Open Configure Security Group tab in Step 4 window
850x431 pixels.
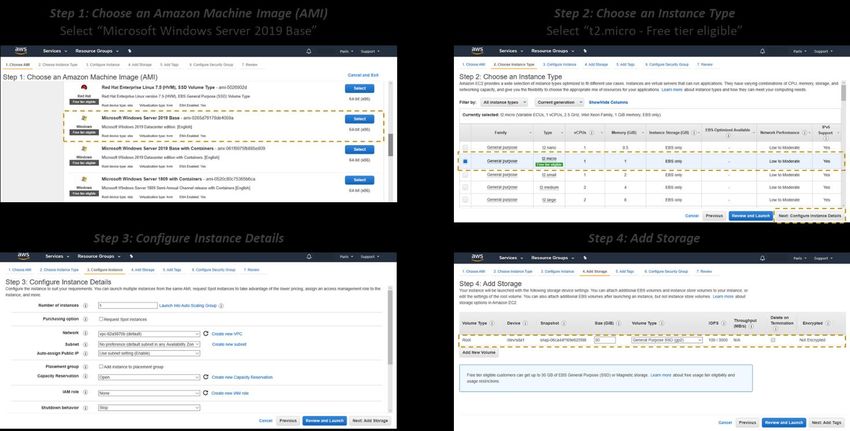click(x=666, y=271)
